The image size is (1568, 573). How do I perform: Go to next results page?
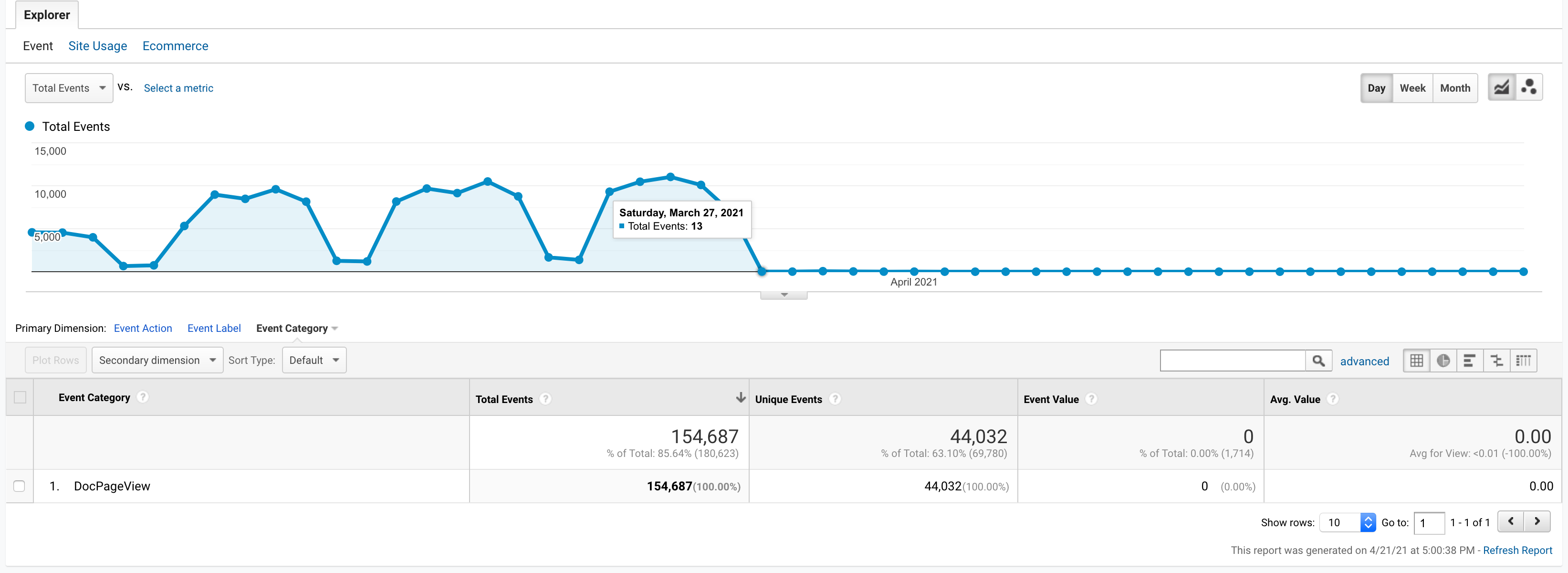coord(1537,522)
